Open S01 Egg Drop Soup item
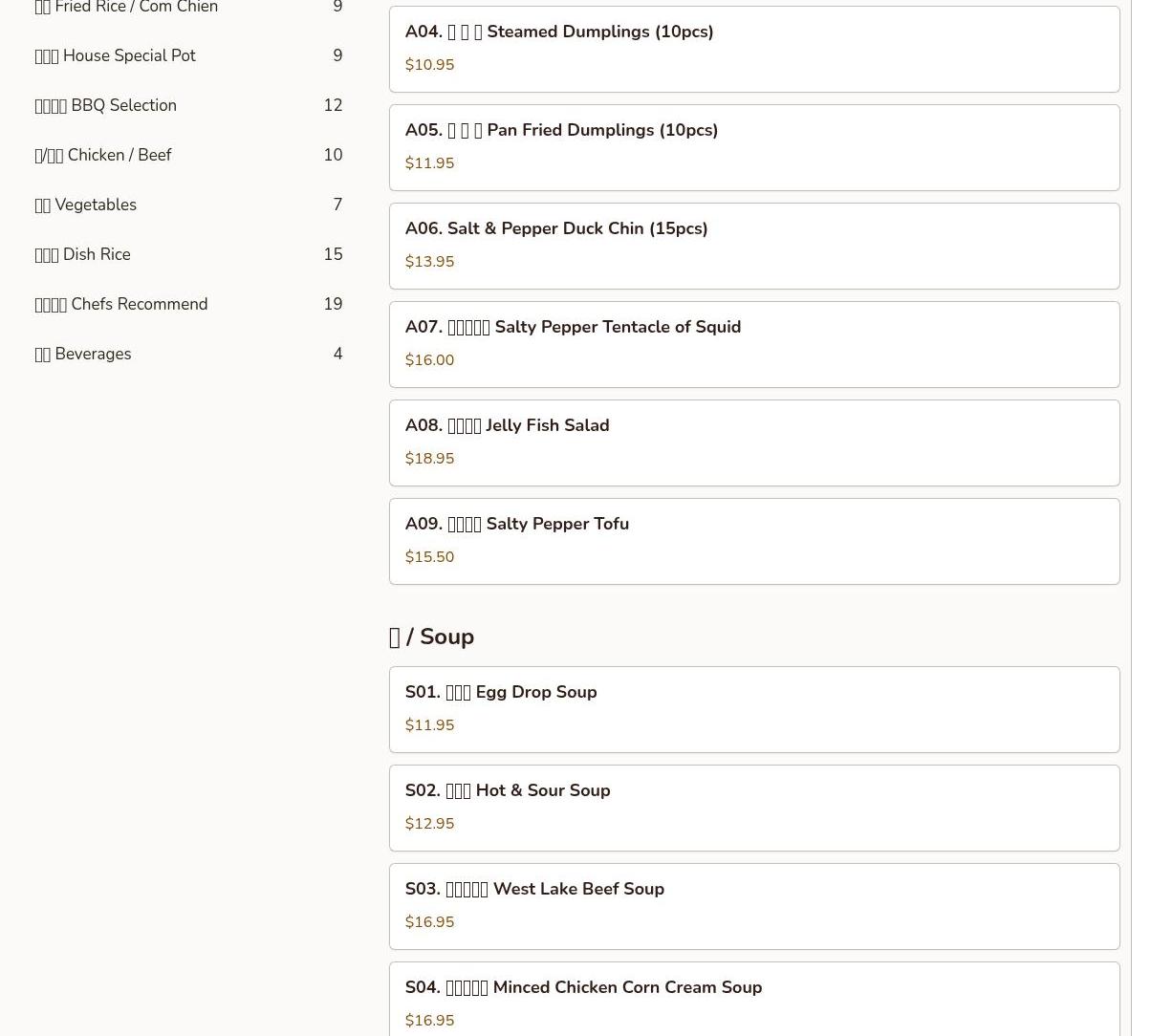Image resolution: width=1151 pixels, height=1036 pixels. point(754,709)
